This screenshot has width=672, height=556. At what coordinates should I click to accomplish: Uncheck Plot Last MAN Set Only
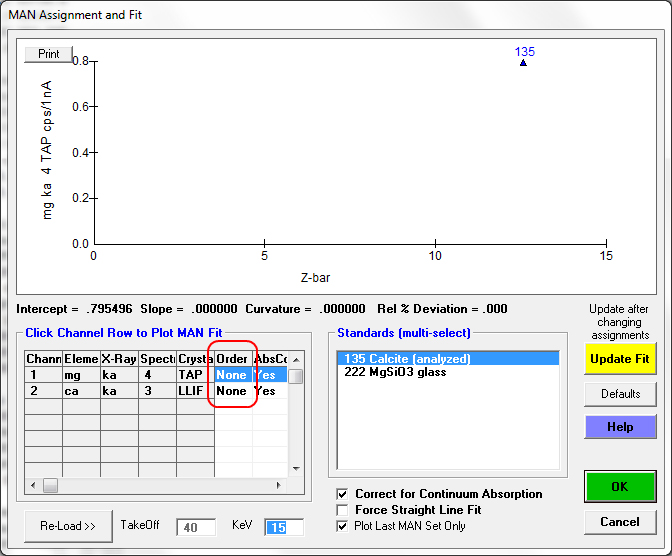point(343,526)
